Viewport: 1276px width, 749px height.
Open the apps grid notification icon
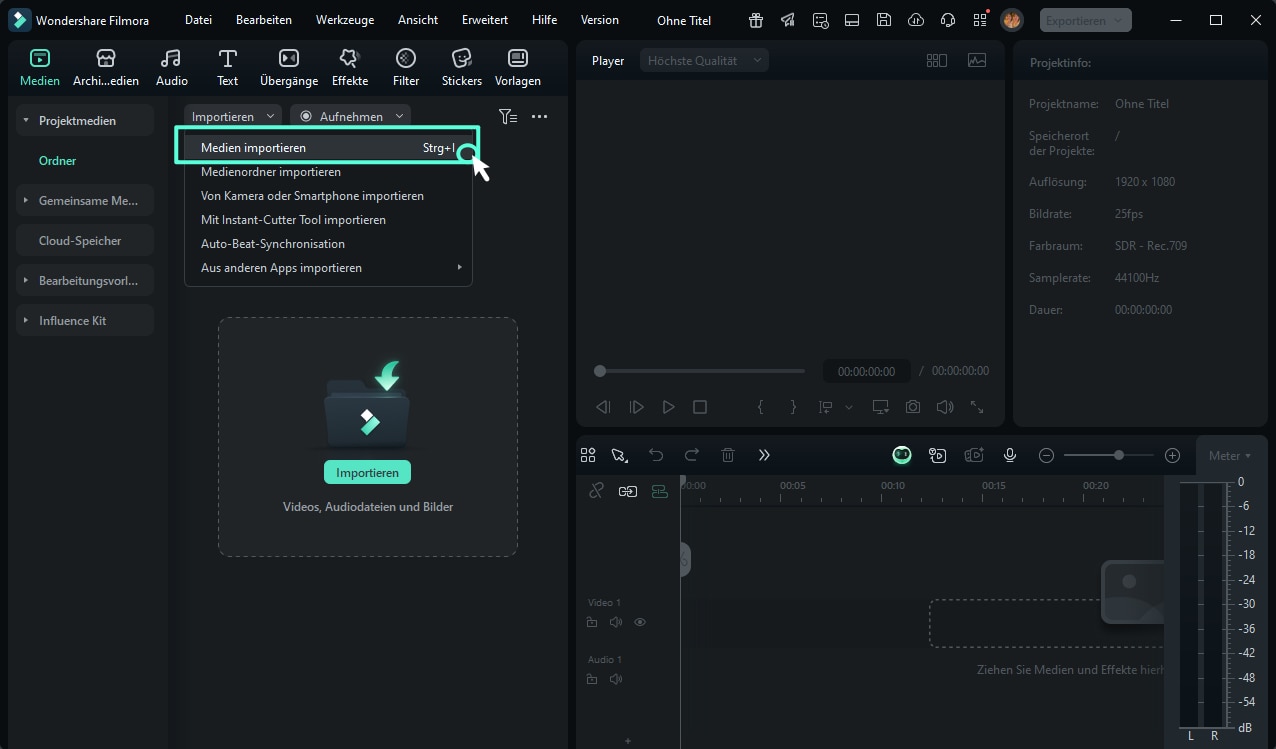point(980,20)
